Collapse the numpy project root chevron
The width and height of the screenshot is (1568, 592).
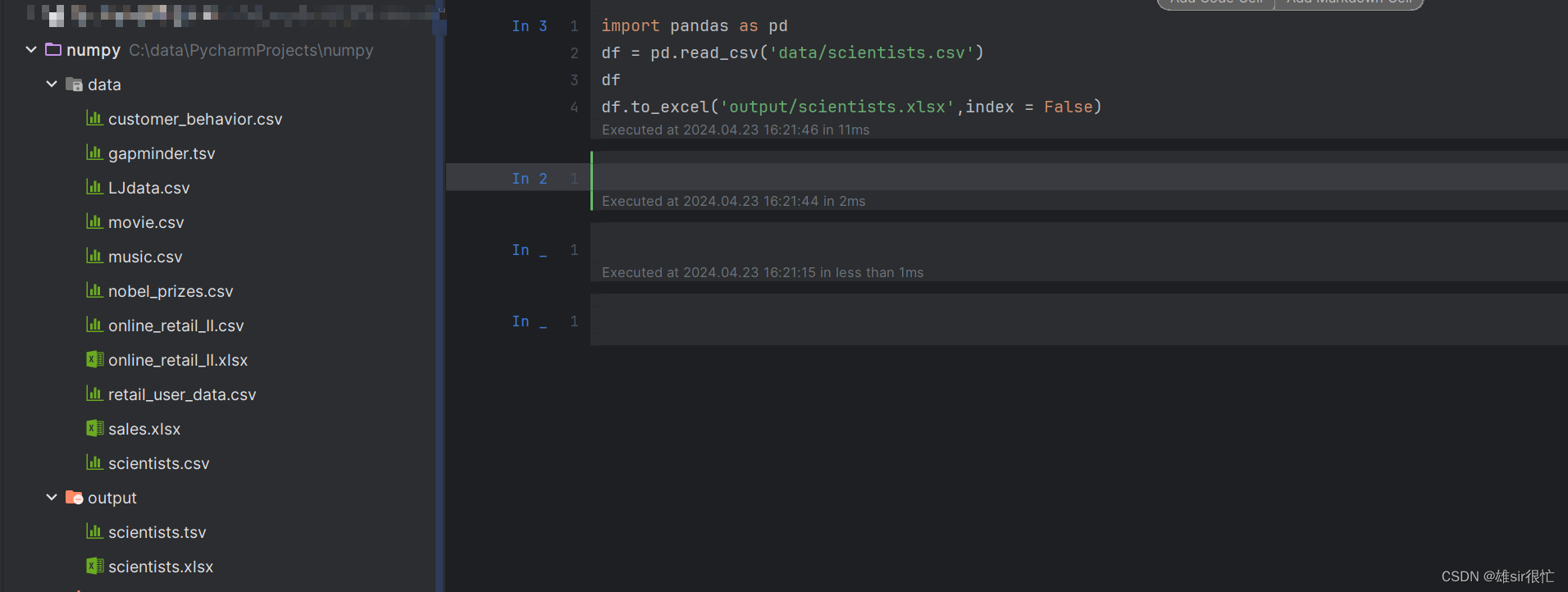[31, 50]
